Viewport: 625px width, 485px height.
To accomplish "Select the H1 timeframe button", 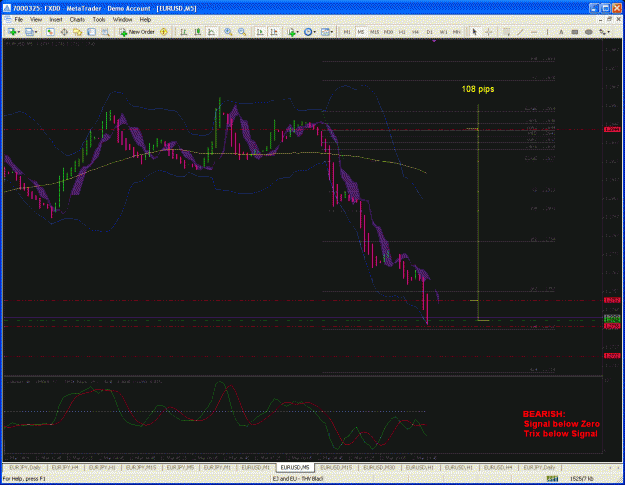I will (402, 32).
